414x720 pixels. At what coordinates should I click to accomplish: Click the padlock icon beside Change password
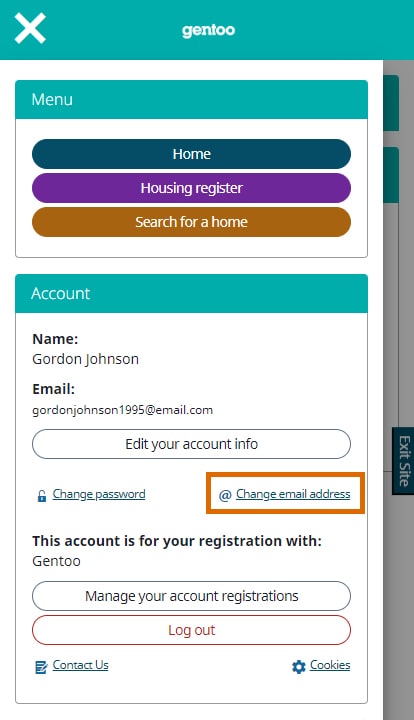pos(42,496)
